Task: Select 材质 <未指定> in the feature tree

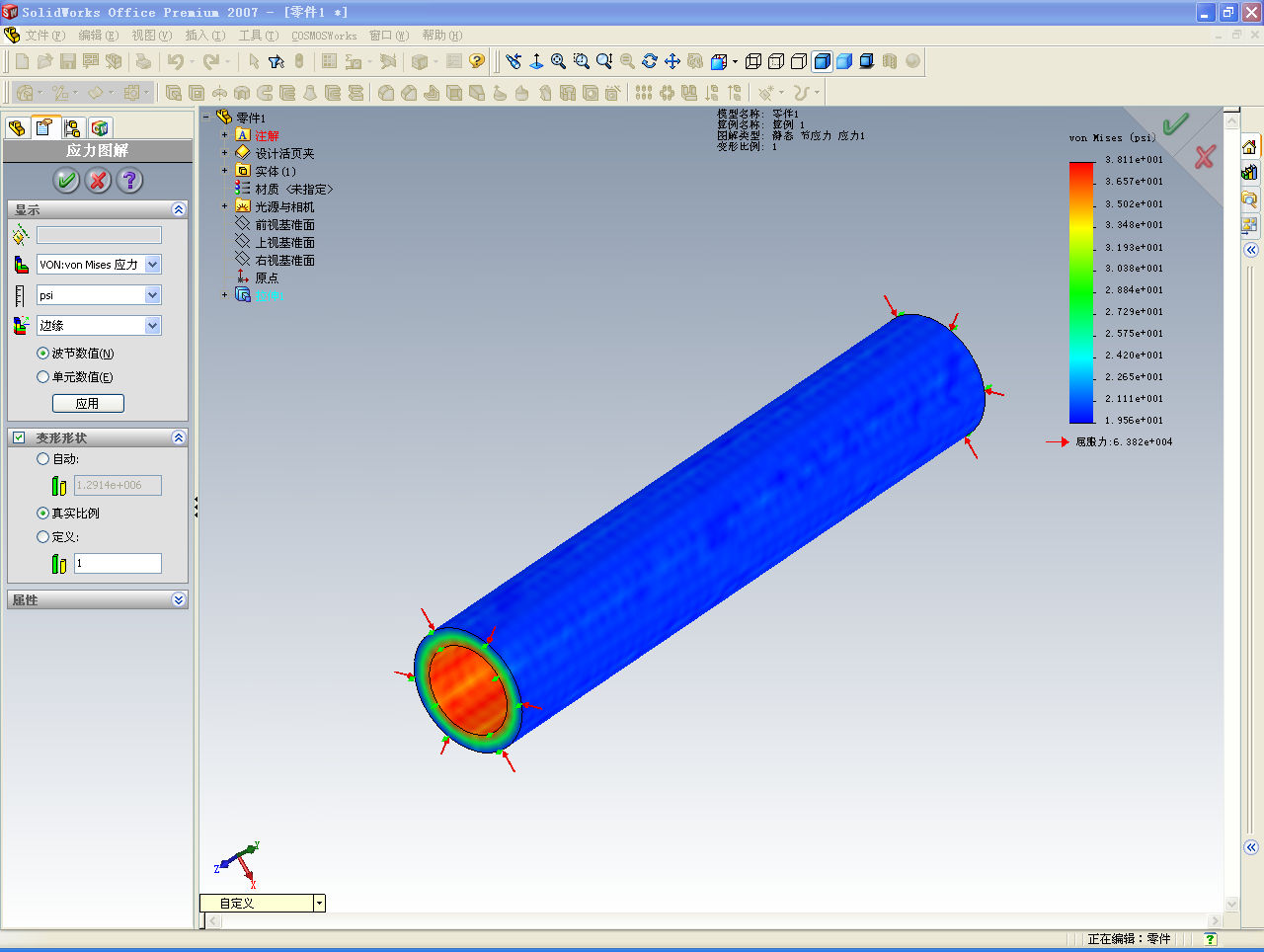Action: click(294, 190)
